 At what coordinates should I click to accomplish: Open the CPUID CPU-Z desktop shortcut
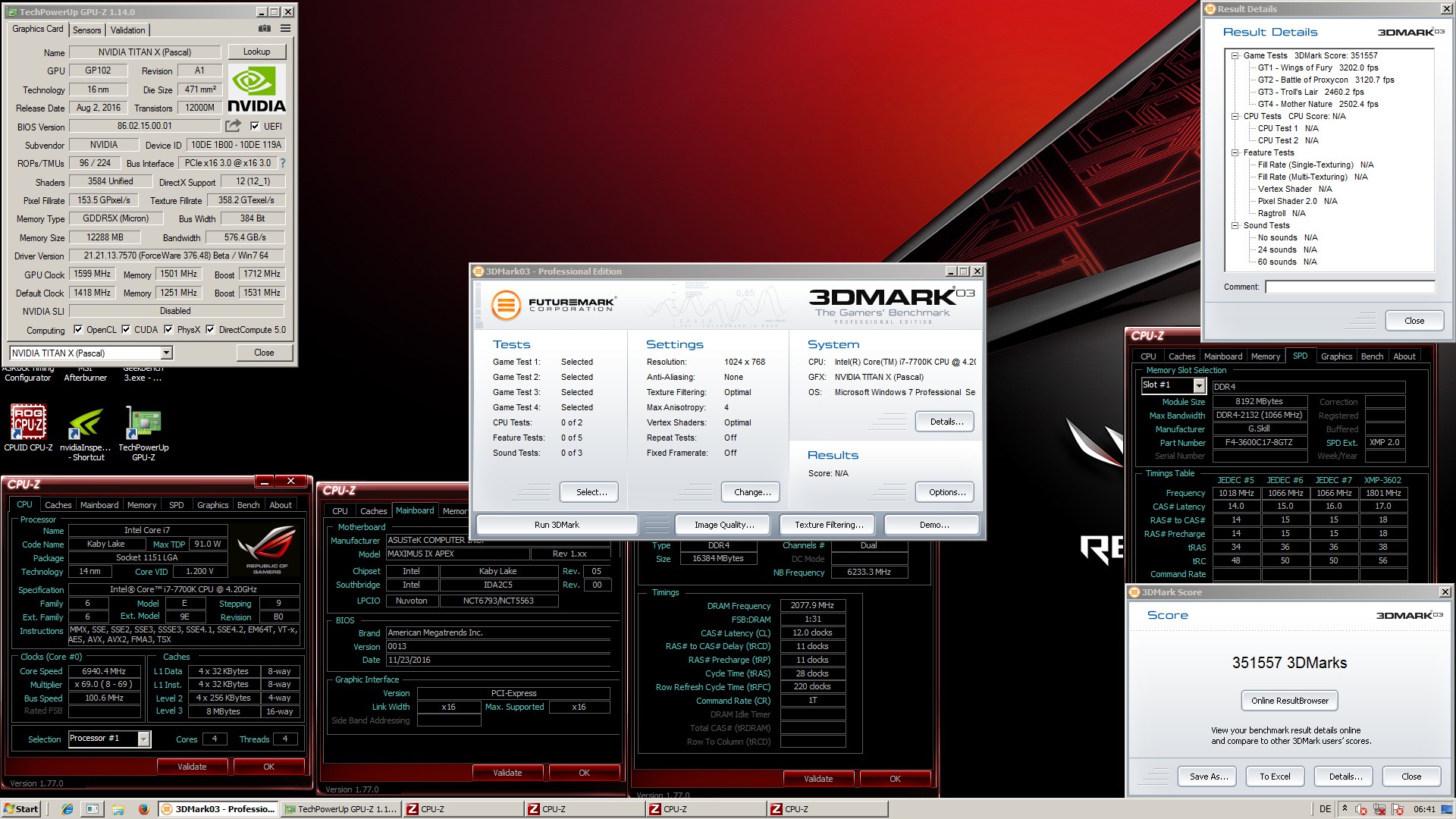tap(28, 428)
